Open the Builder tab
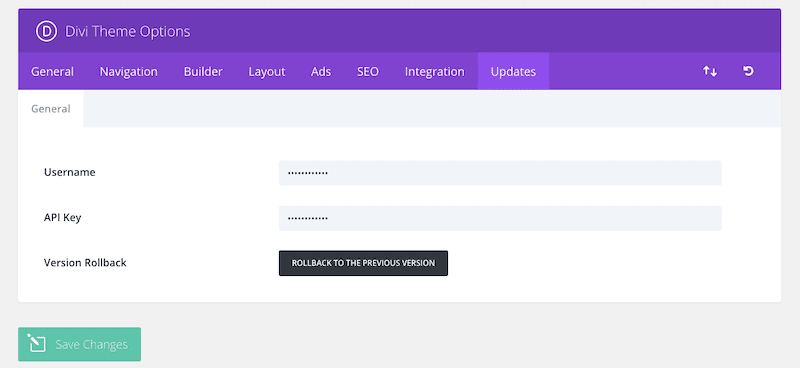 click(x=203, y=71)
